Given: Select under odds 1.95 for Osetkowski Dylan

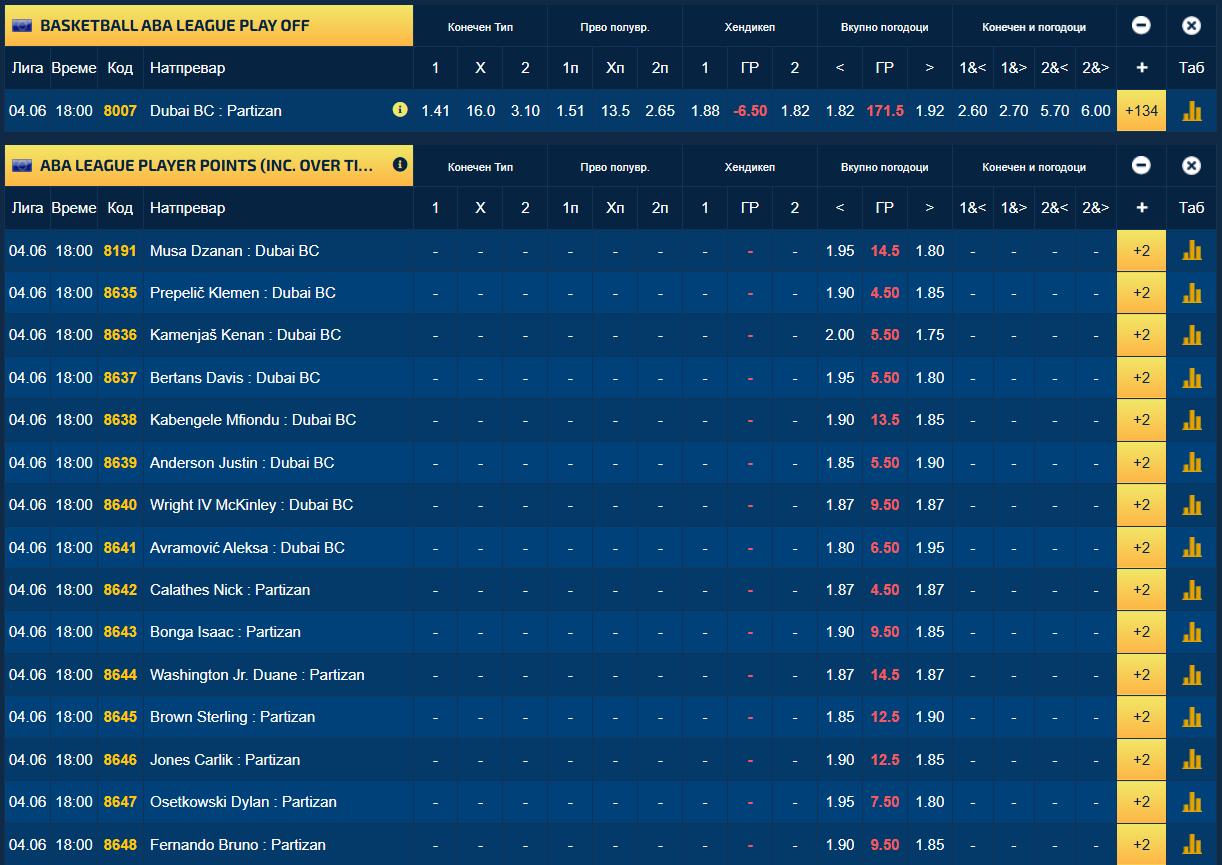Looking at the screenshot, I should pyautogui.click(x=840, y=802).
